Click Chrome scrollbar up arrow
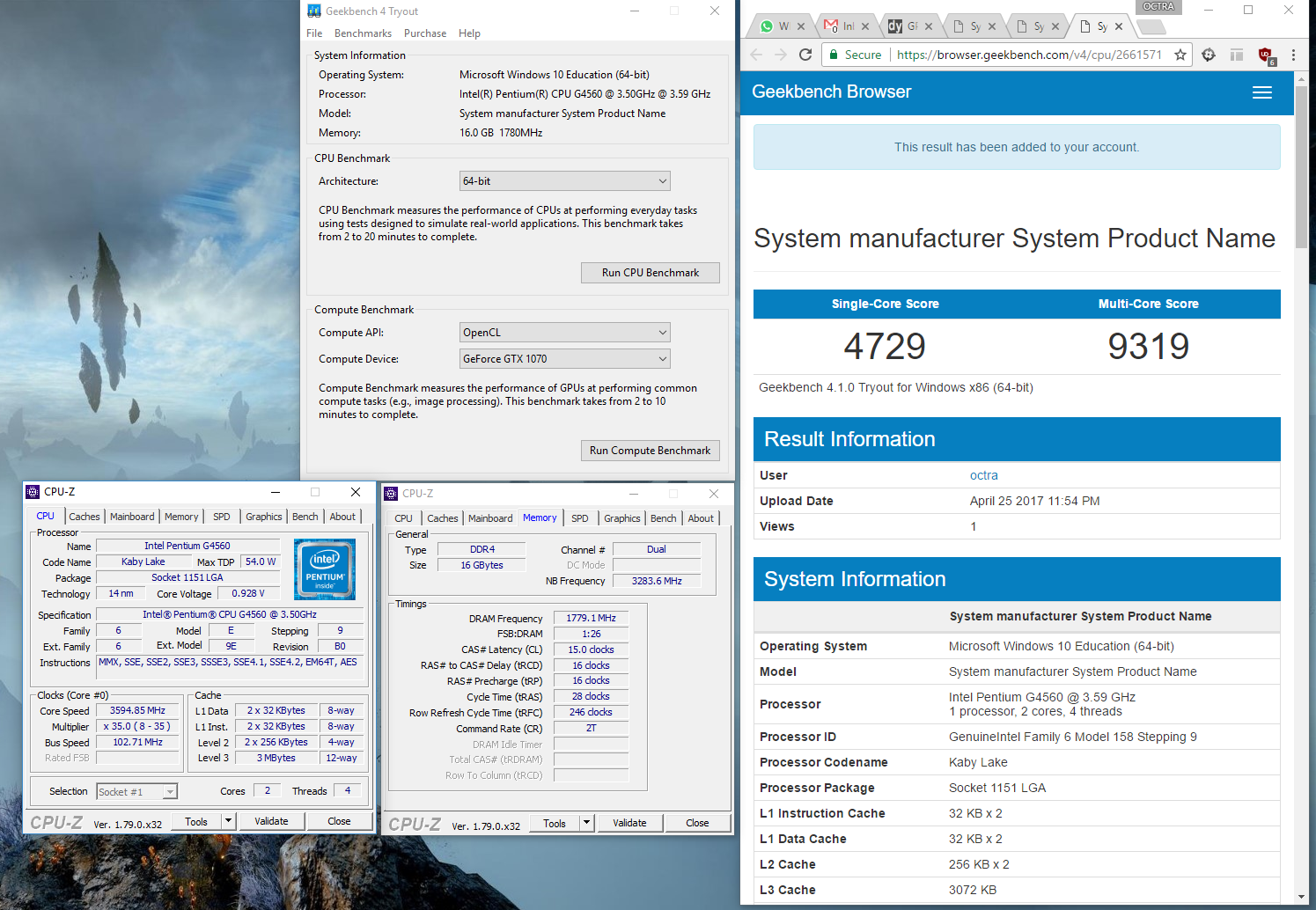 coord(1301,78)
